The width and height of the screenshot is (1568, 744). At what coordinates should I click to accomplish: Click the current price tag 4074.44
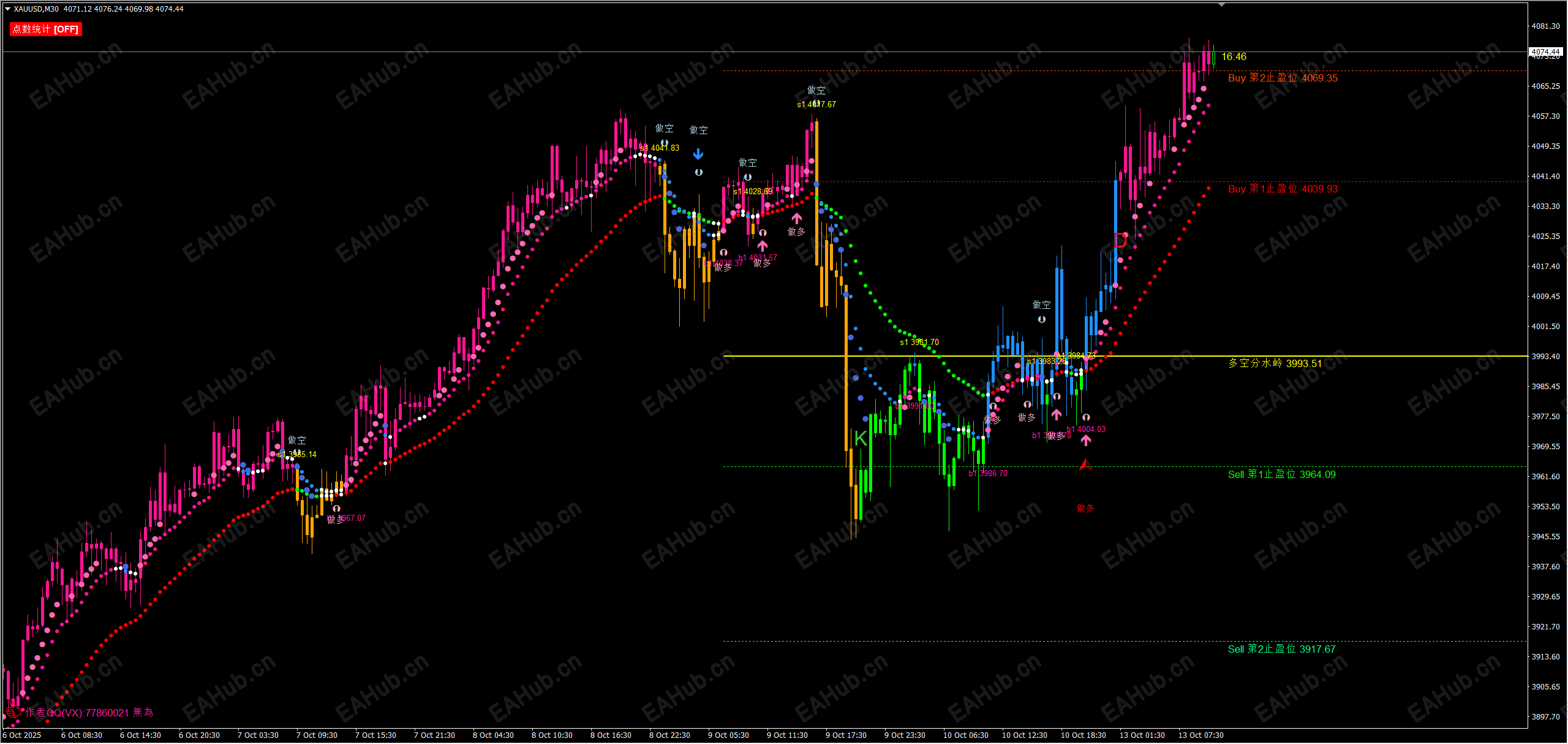tap(1545, 52)
